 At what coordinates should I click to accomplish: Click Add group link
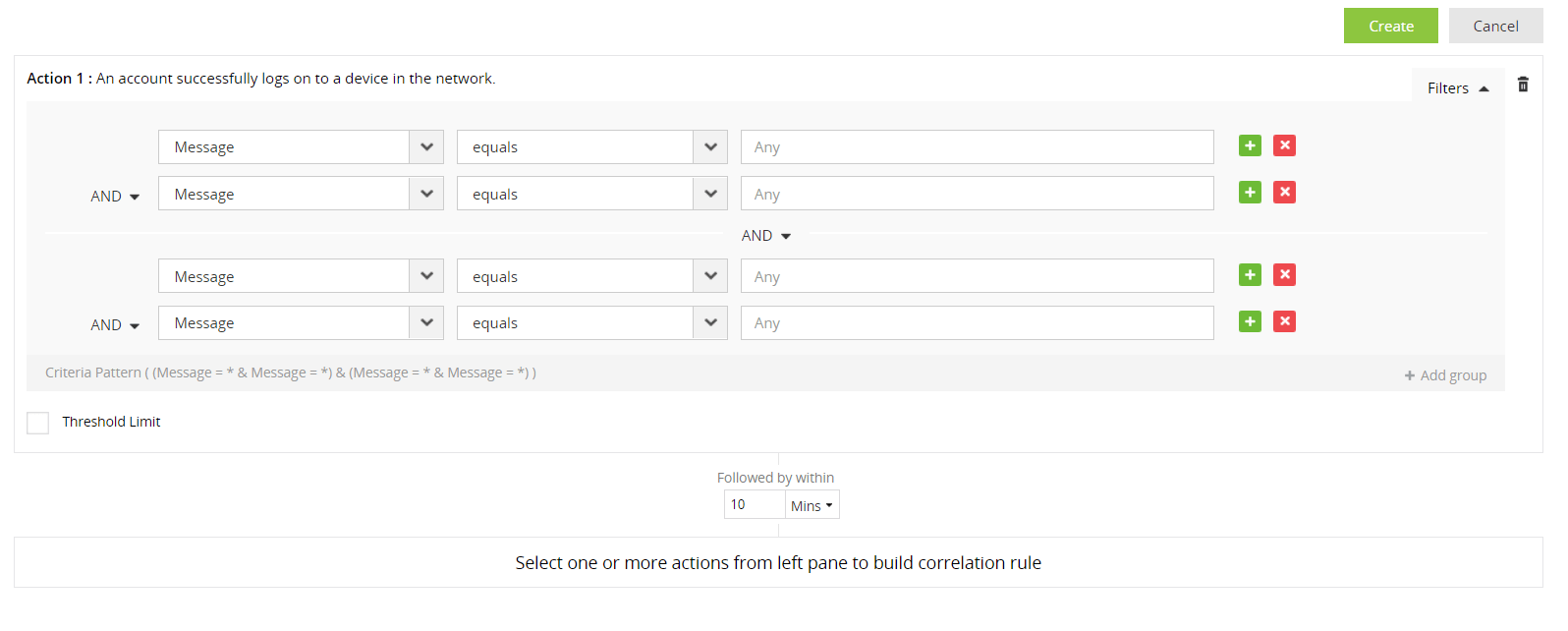(1445, 375)
